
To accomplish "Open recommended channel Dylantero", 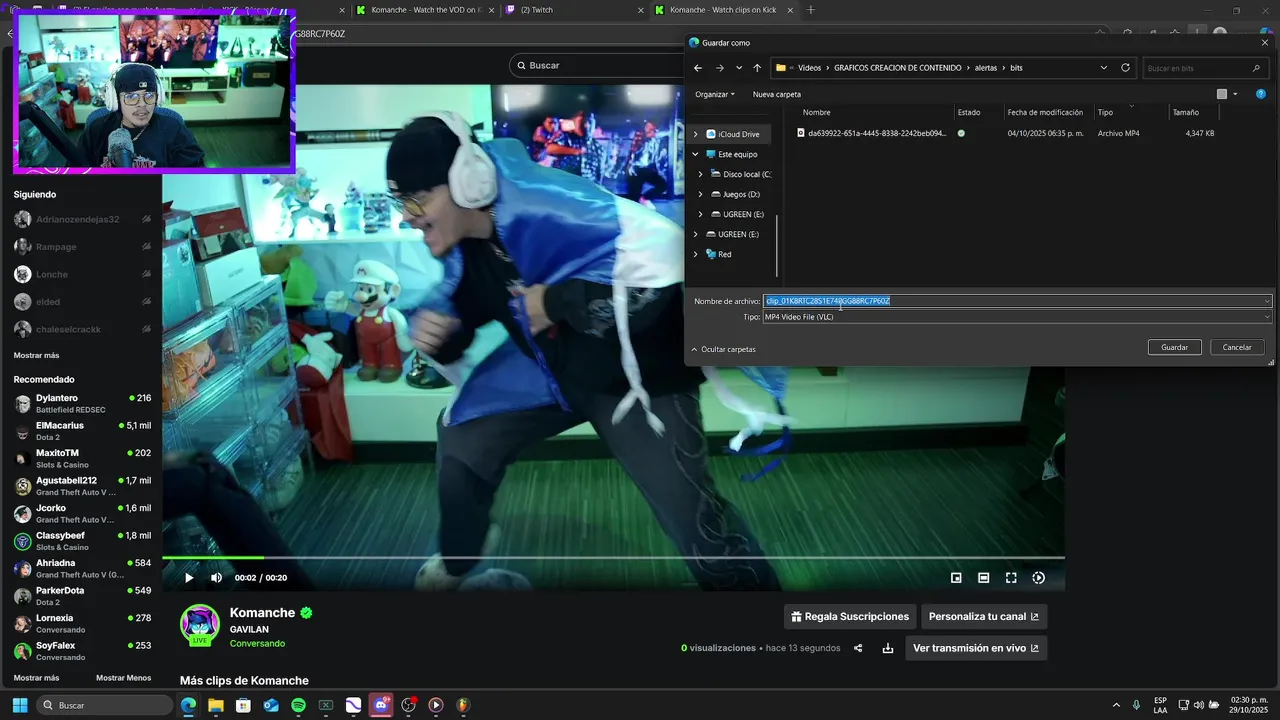I will 82,403.
